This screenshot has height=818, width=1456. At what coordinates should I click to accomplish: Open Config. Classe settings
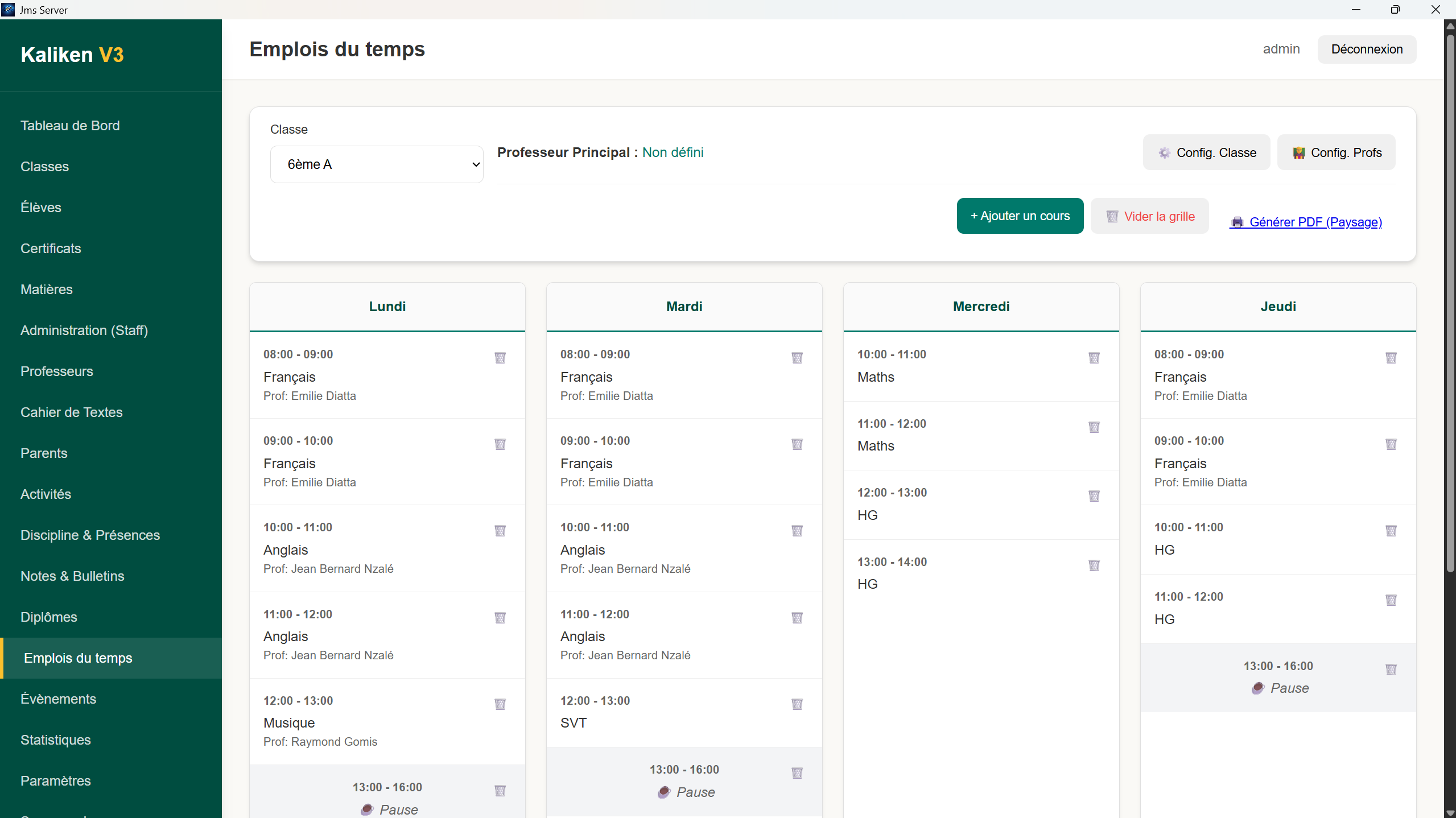click(x=1206, y=152)
